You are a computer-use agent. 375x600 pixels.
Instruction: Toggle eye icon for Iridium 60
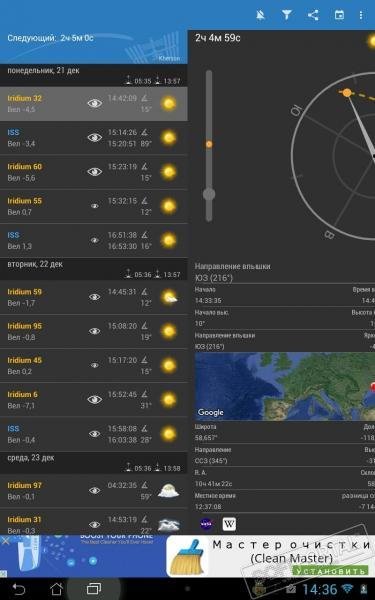(x=95, y=172)
